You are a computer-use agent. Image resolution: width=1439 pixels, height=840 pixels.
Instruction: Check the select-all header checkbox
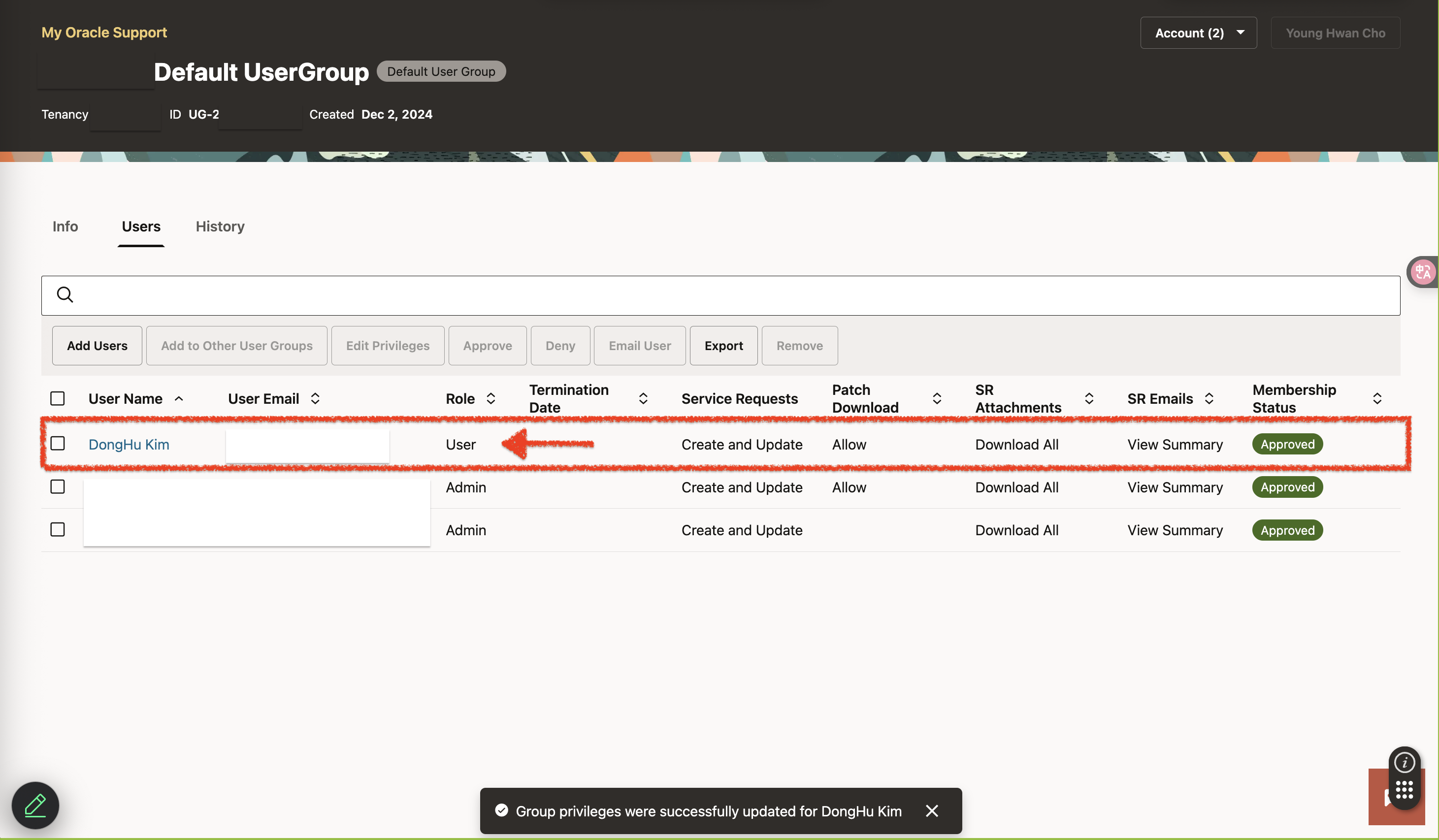(58, 399)
